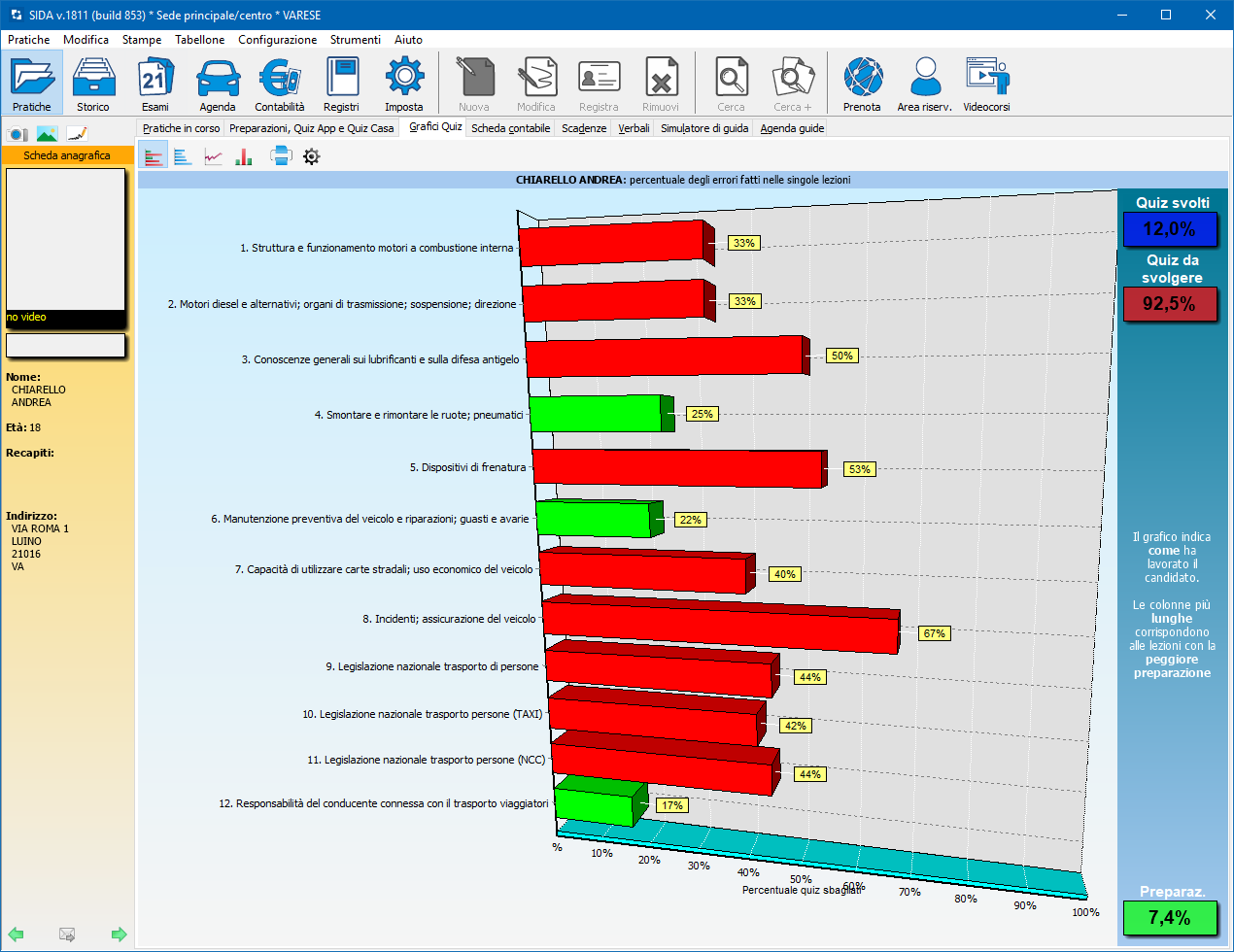Click the Scheda anagrafica header button
The width and height of the screenshot is (1234, 952).
(67, 155)
